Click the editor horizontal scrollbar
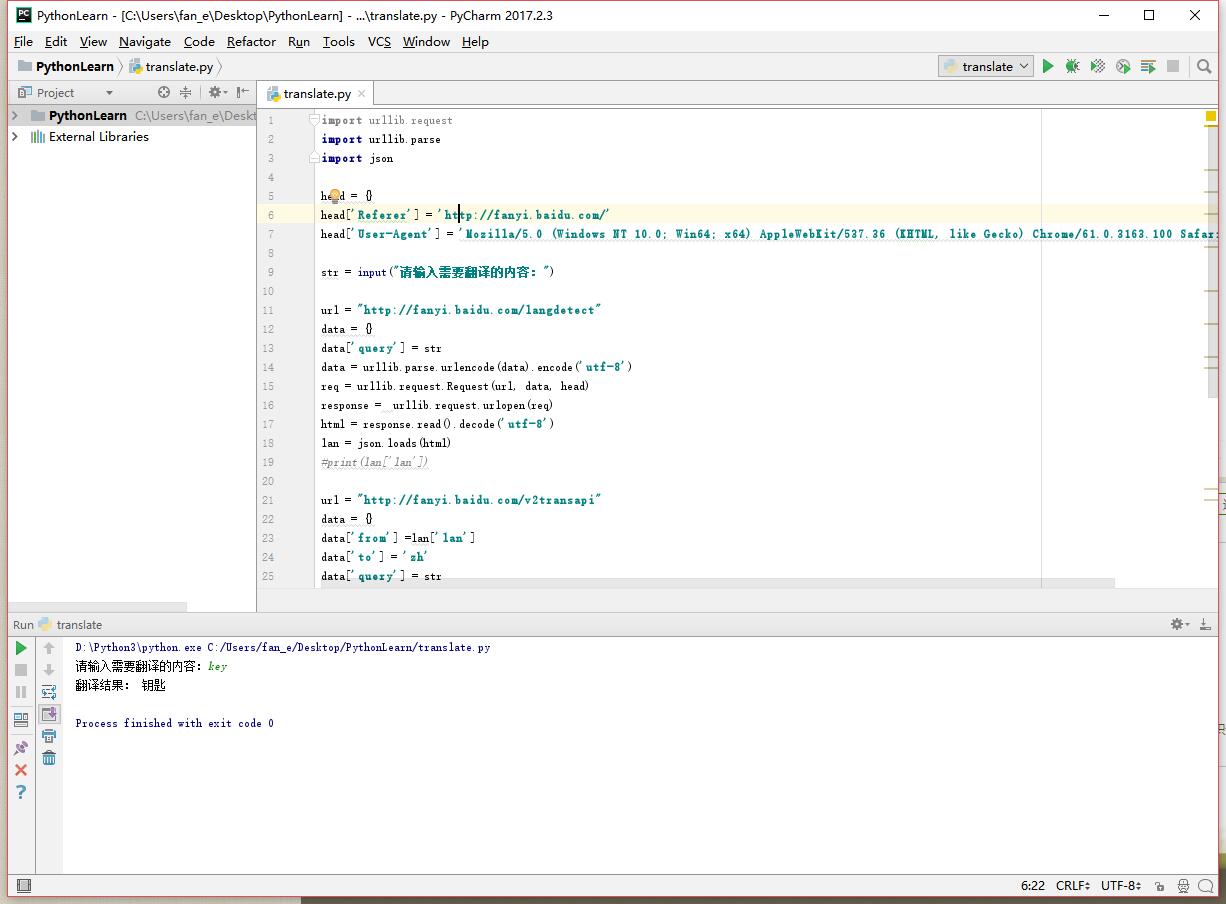 click(700, 583)
